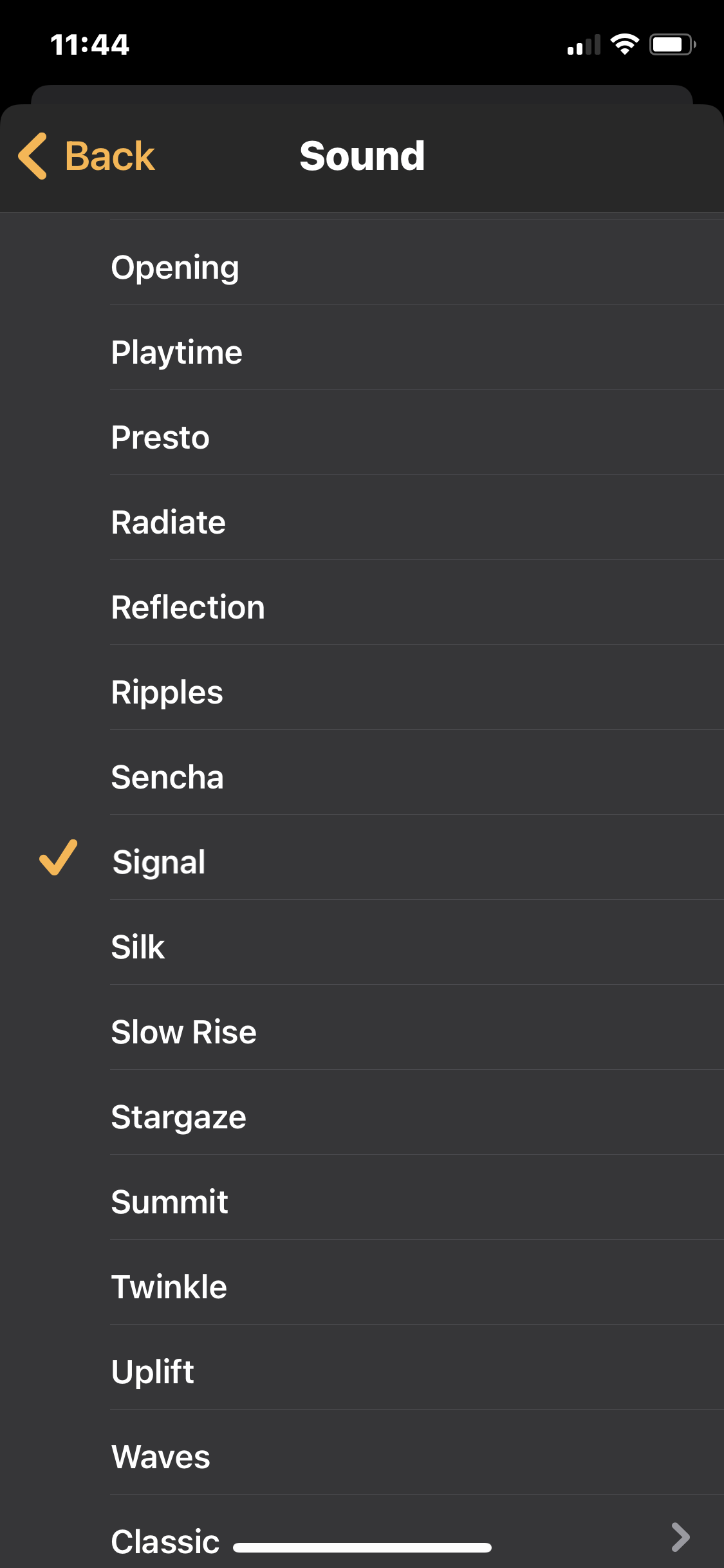Tap the home indicator bar
Image resolution: width=724 pixels, height=1568 pixels.
[362, 1547]
